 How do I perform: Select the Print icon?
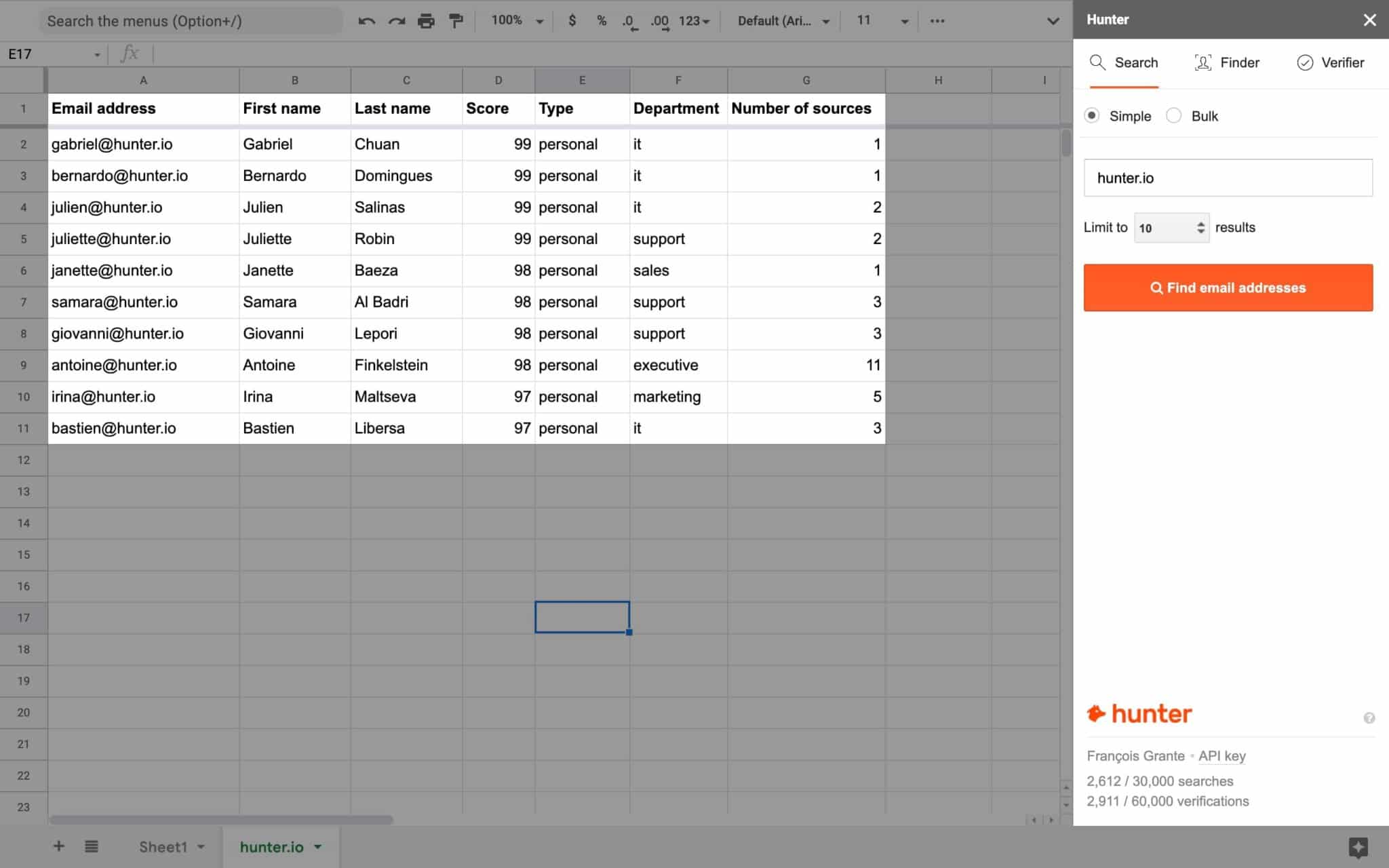pos(427,20)
